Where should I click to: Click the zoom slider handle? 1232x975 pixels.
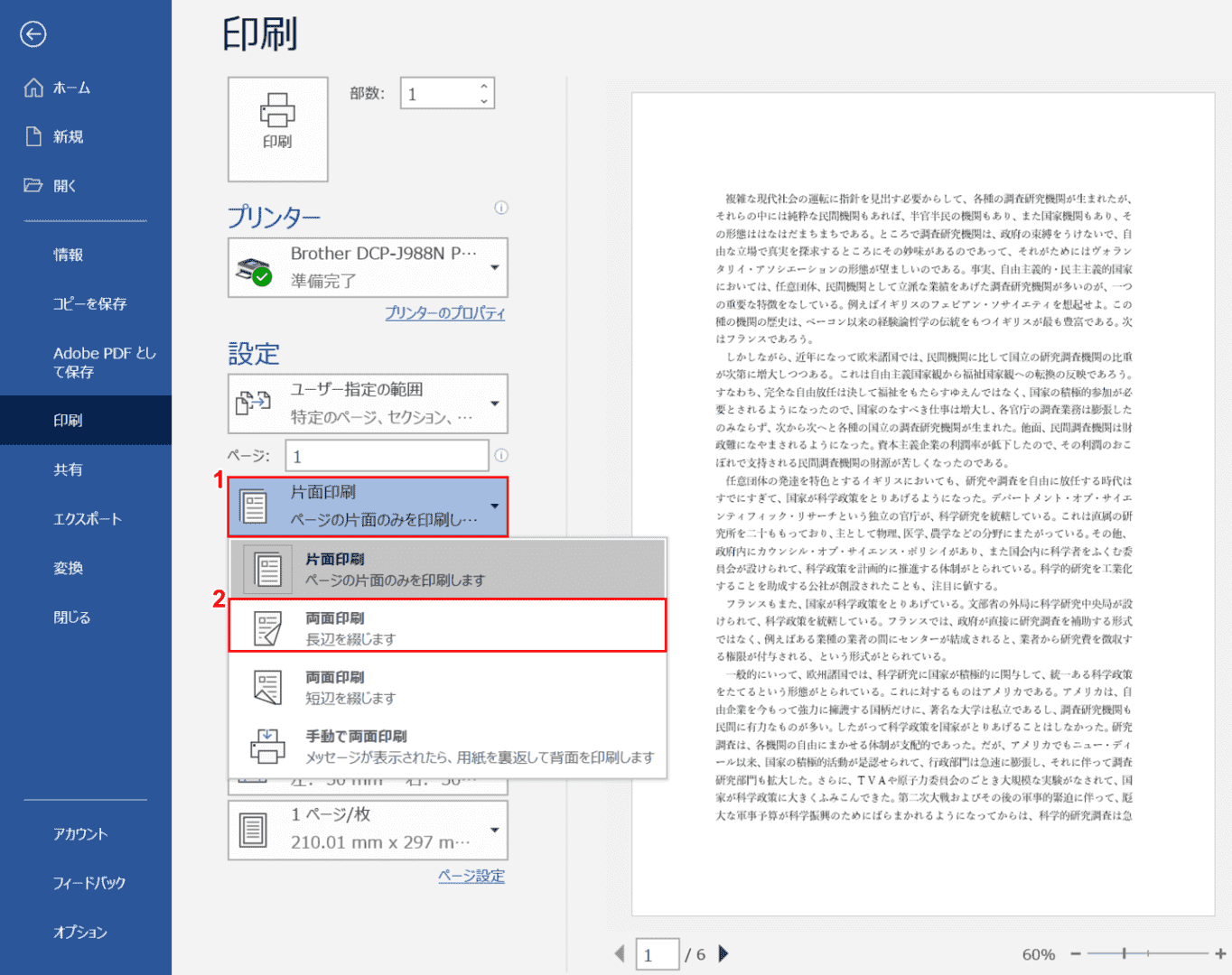(1124, 953)
